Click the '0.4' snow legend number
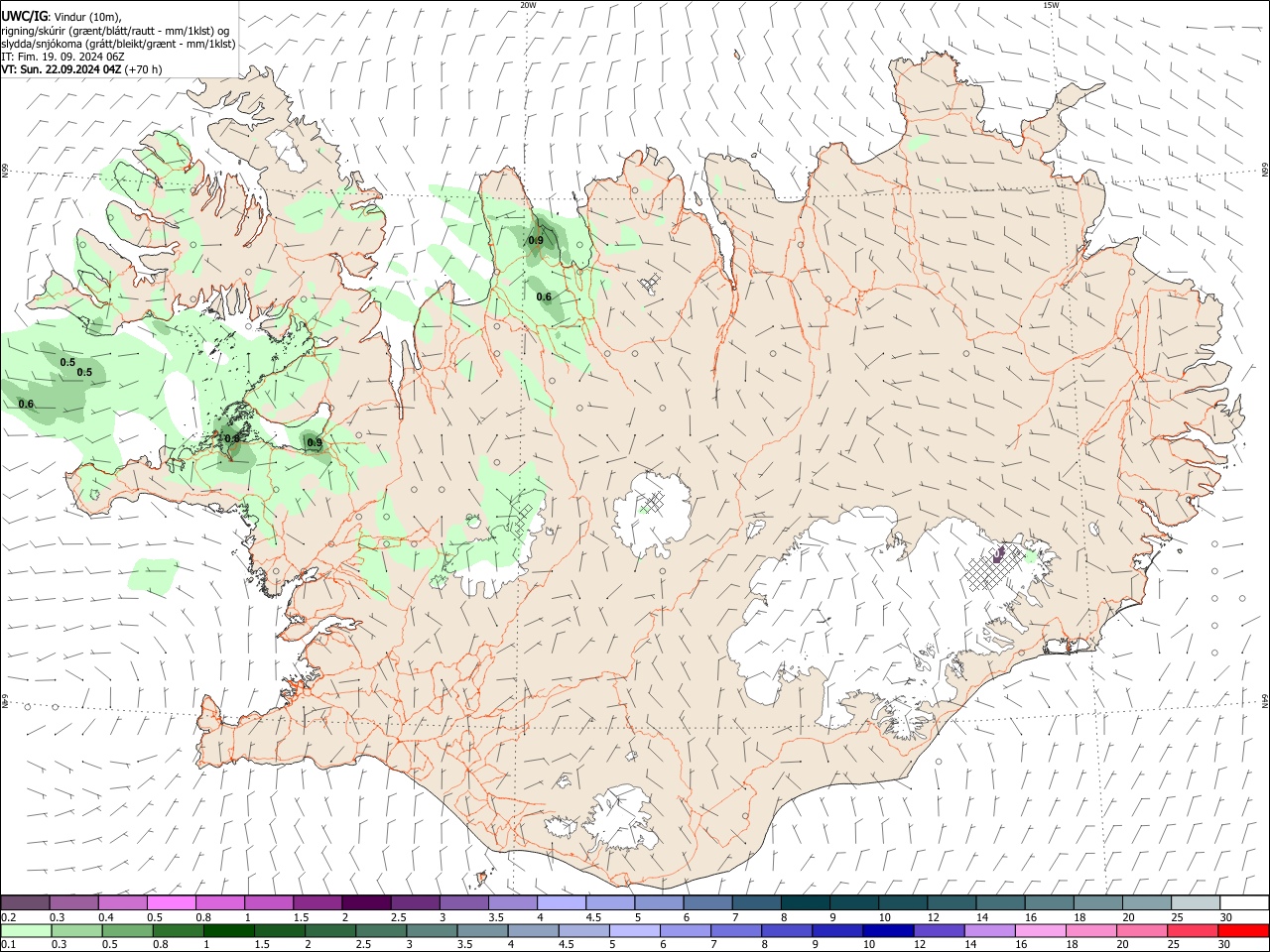This screenshot has width=1270, height=952. tap(106, 917)
